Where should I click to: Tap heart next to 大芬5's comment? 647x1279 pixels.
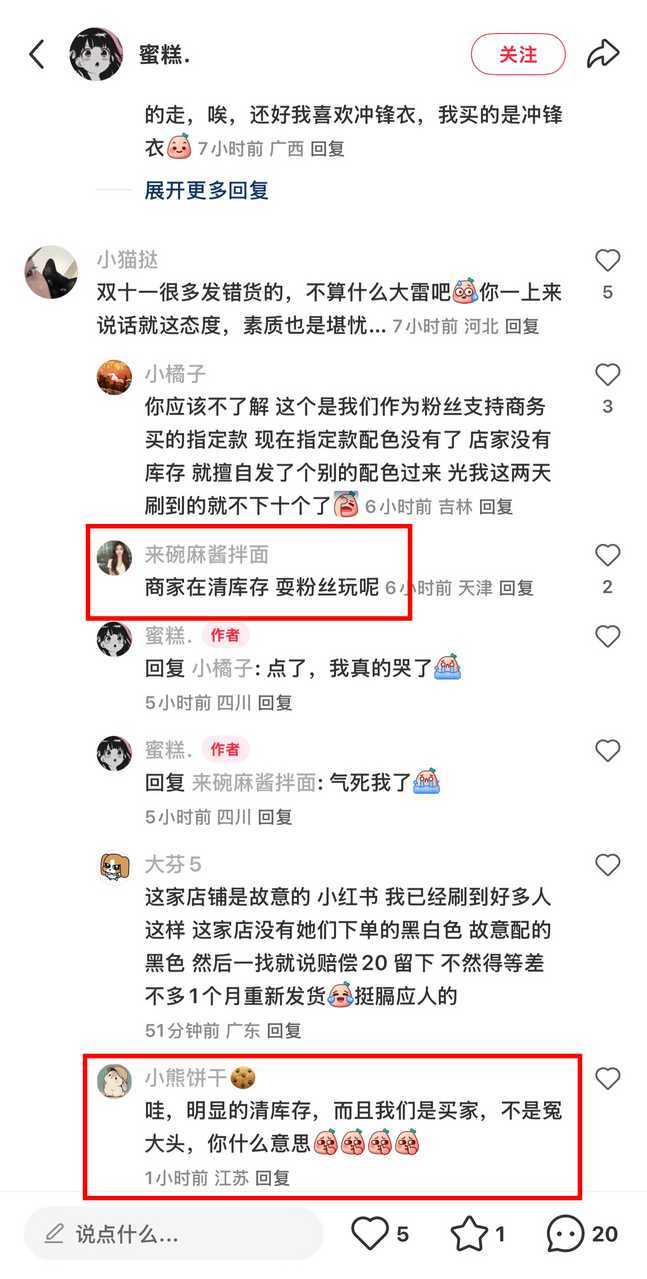pos(608,865)
